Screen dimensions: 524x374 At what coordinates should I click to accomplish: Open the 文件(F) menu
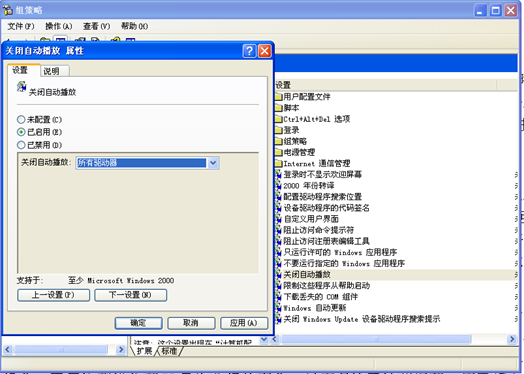pos(21,26)
